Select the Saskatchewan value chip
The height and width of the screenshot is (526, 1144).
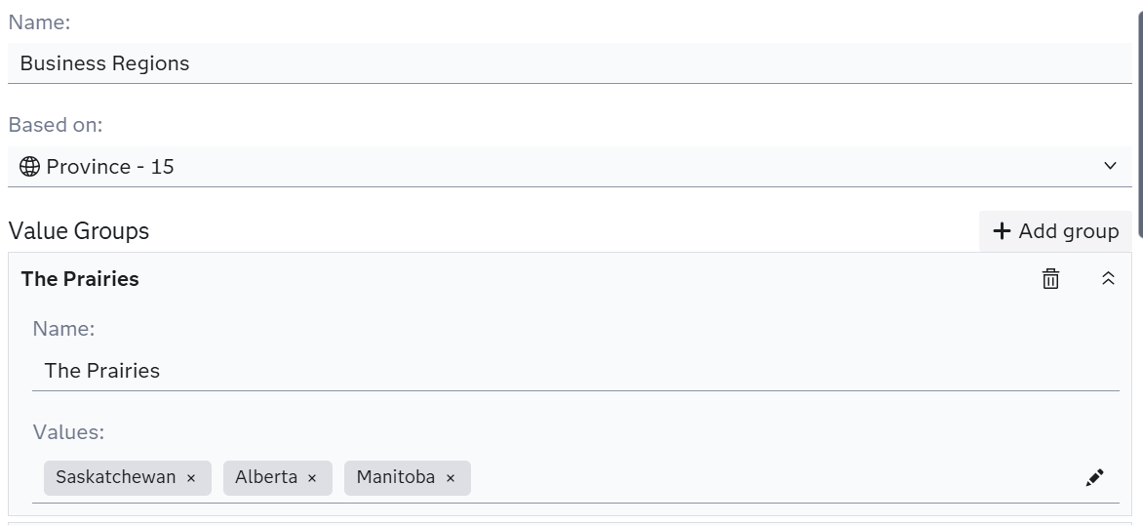(115, 478)
